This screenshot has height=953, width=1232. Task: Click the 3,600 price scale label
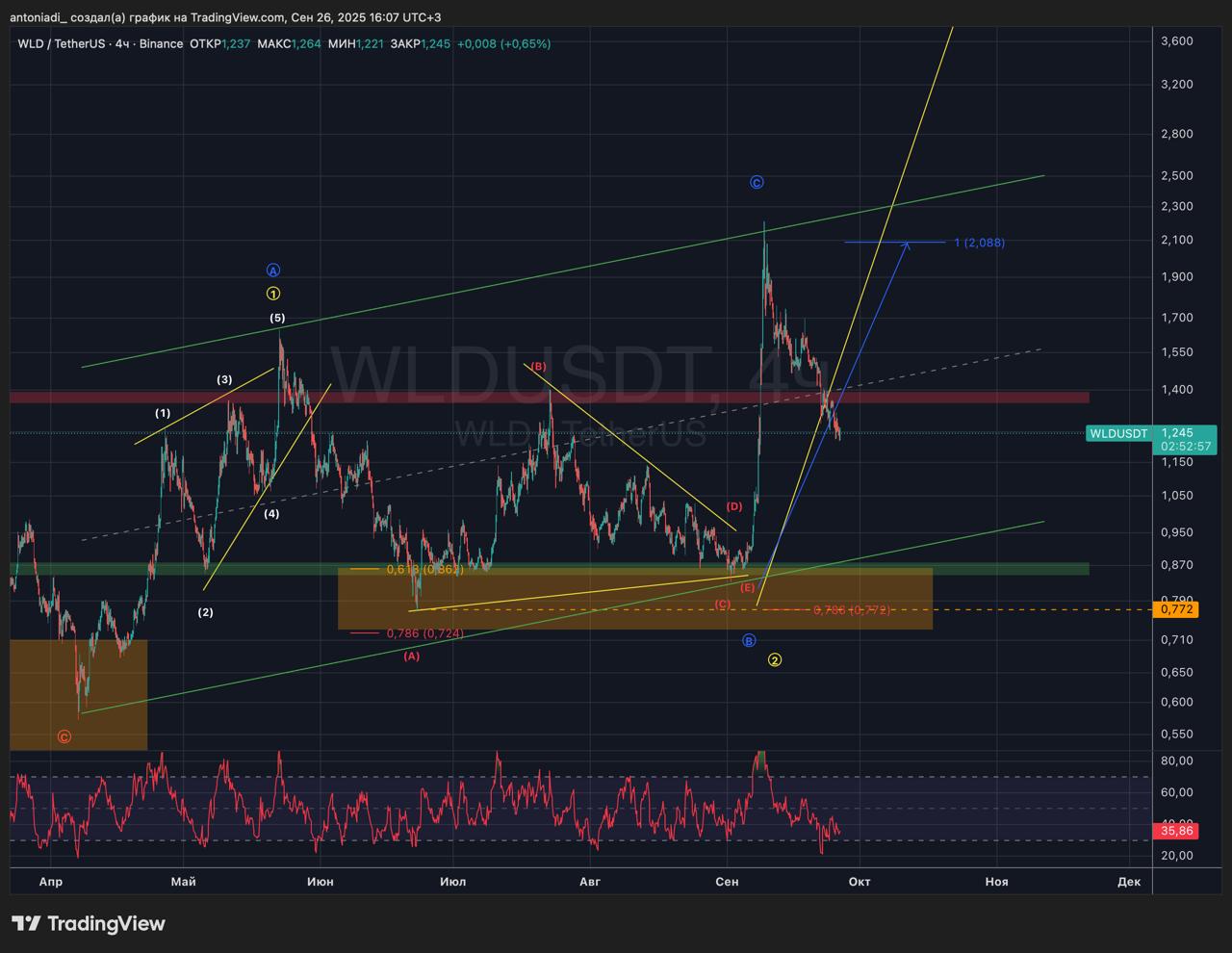click(1177, 41)
